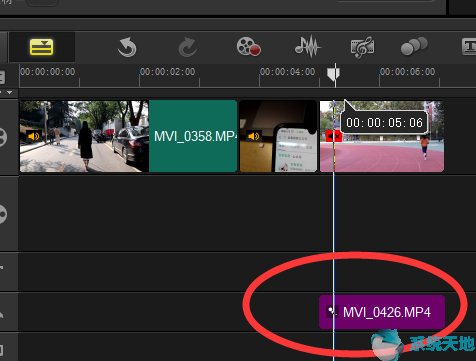Switch to storyboard view with the yellow icon
This screenshot has width=476, height=361.
click(42, 47)
